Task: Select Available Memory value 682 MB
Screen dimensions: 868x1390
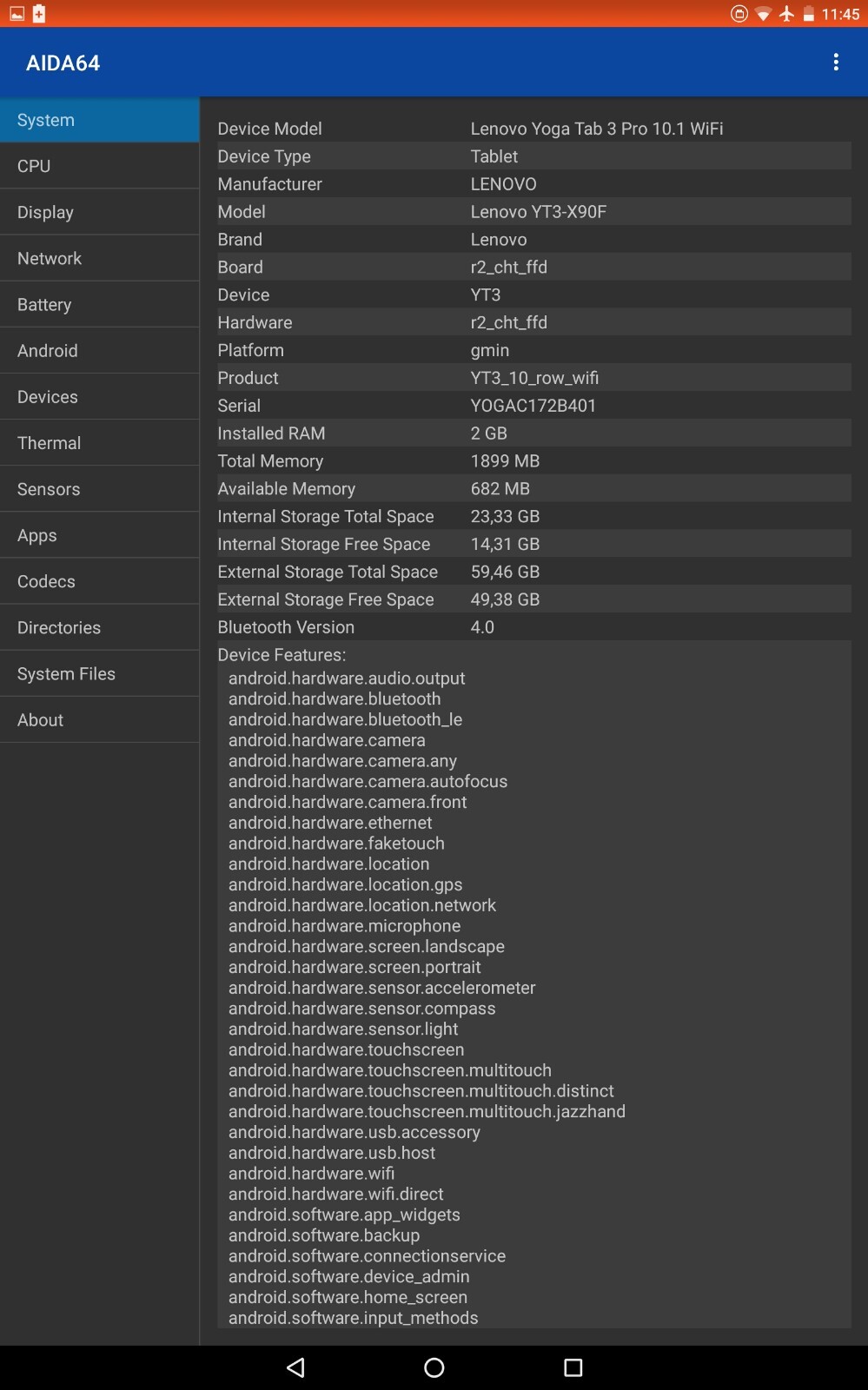Action: point(500,489)
